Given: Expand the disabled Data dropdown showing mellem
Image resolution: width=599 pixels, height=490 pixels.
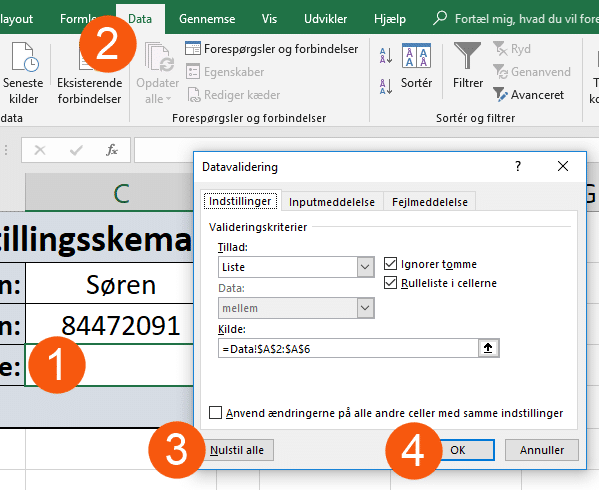Looking at the screenshot, I should [365, 308].
